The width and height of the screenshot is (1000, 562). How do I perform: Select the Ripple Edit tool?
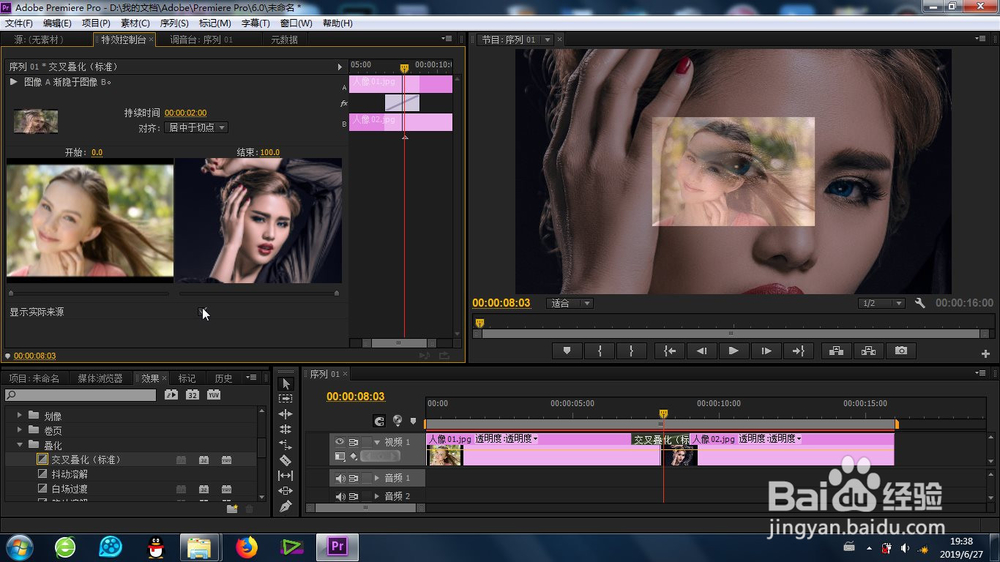pyautogui.click(x=286, y=414)
